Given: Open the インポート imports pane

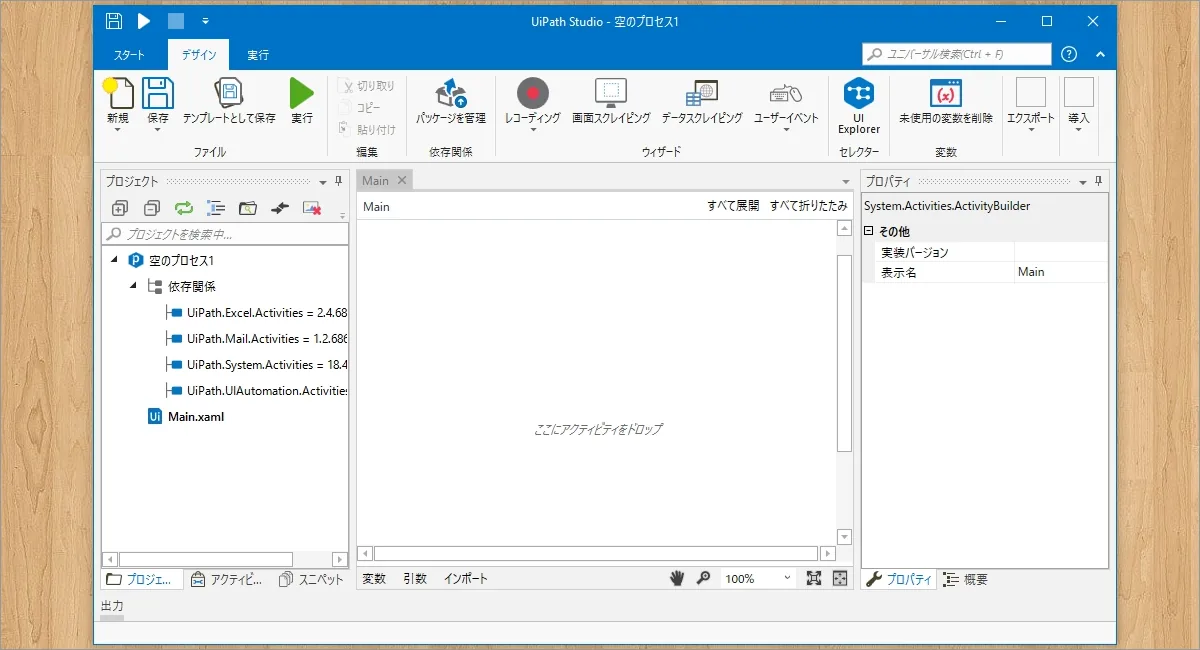Looking at the screenshot, I should (x=466, y=579).
